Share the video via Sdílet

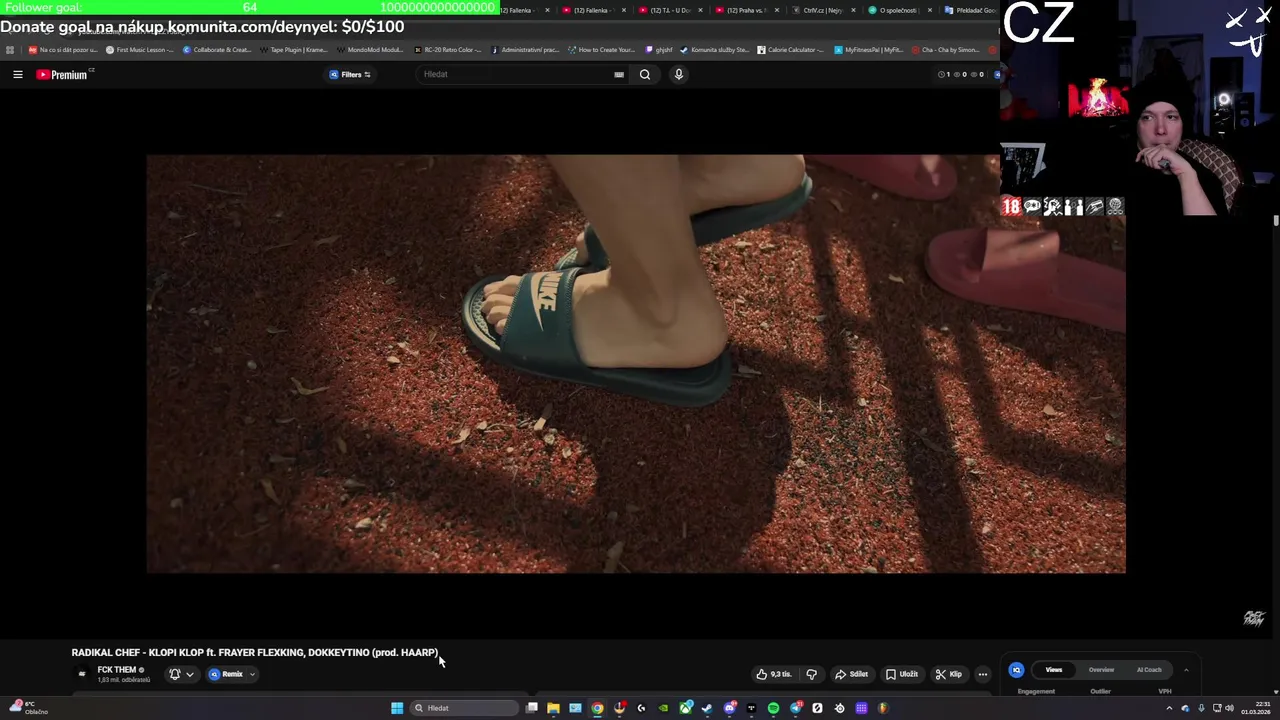851,674
